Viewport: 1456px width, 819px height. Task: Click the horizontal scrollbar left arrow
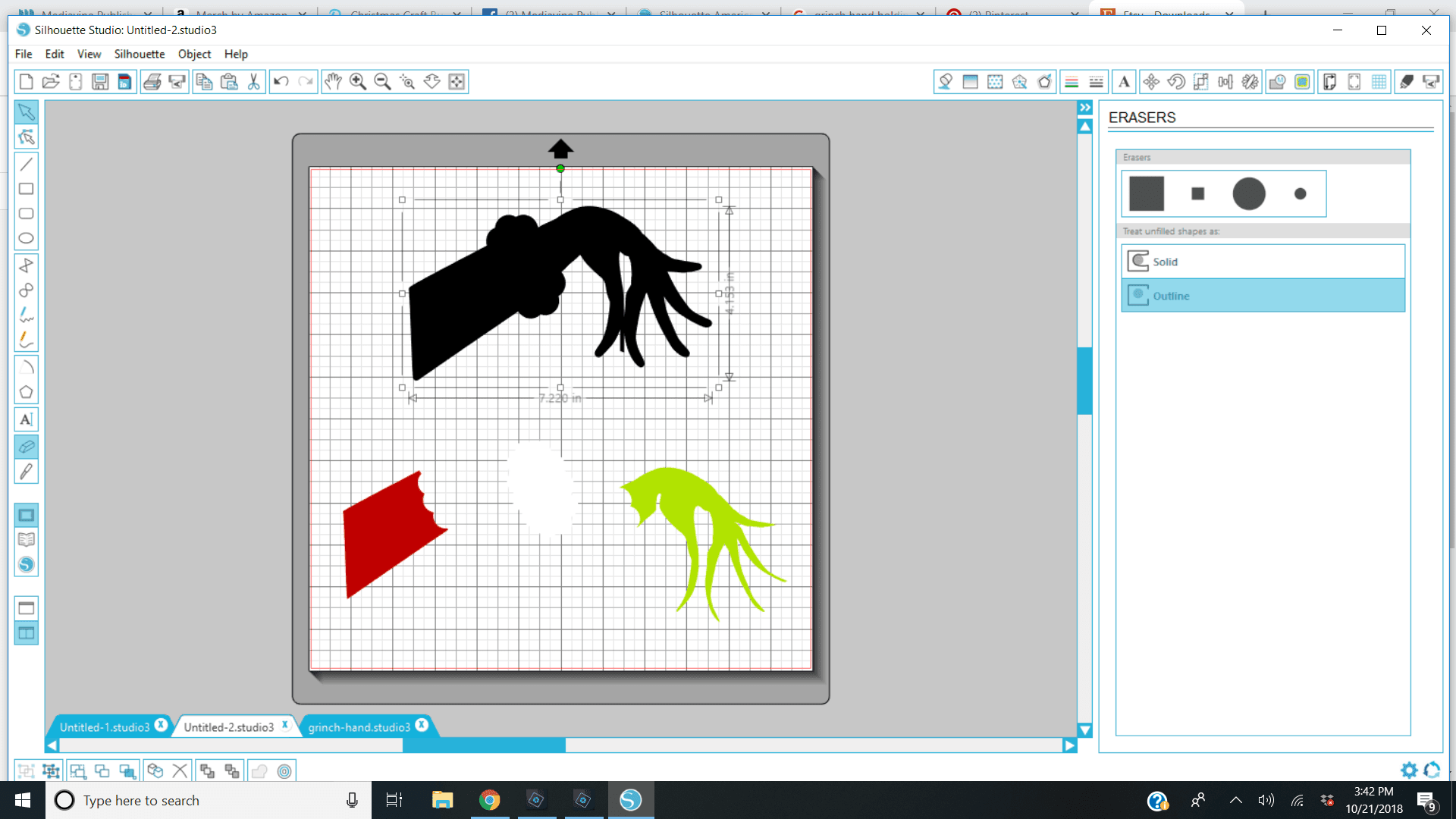pyautogui.click(x=52, y=745)
